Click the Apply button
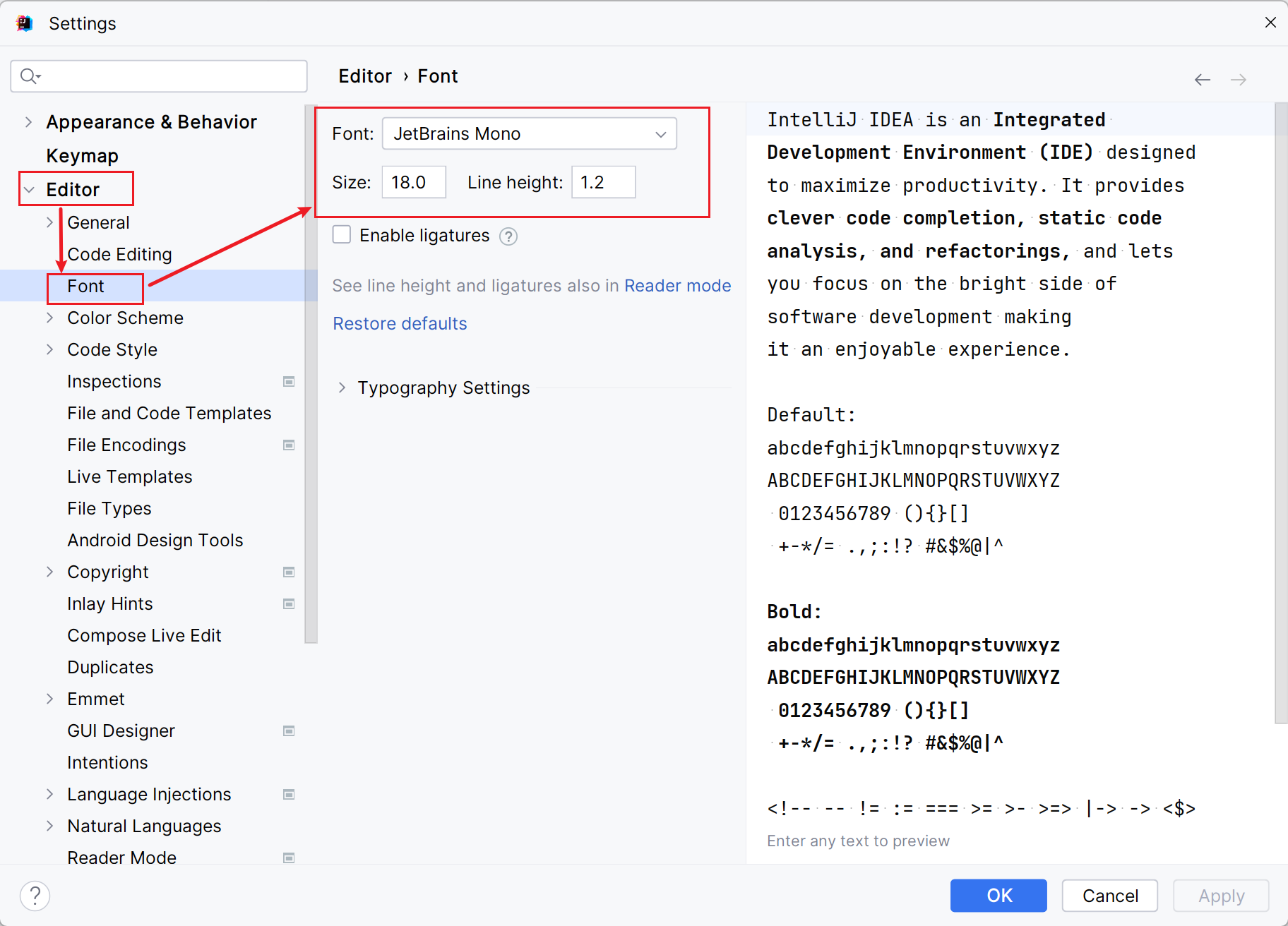Viewport: 1288px width, 926px height. click(x=1221, y=896)
